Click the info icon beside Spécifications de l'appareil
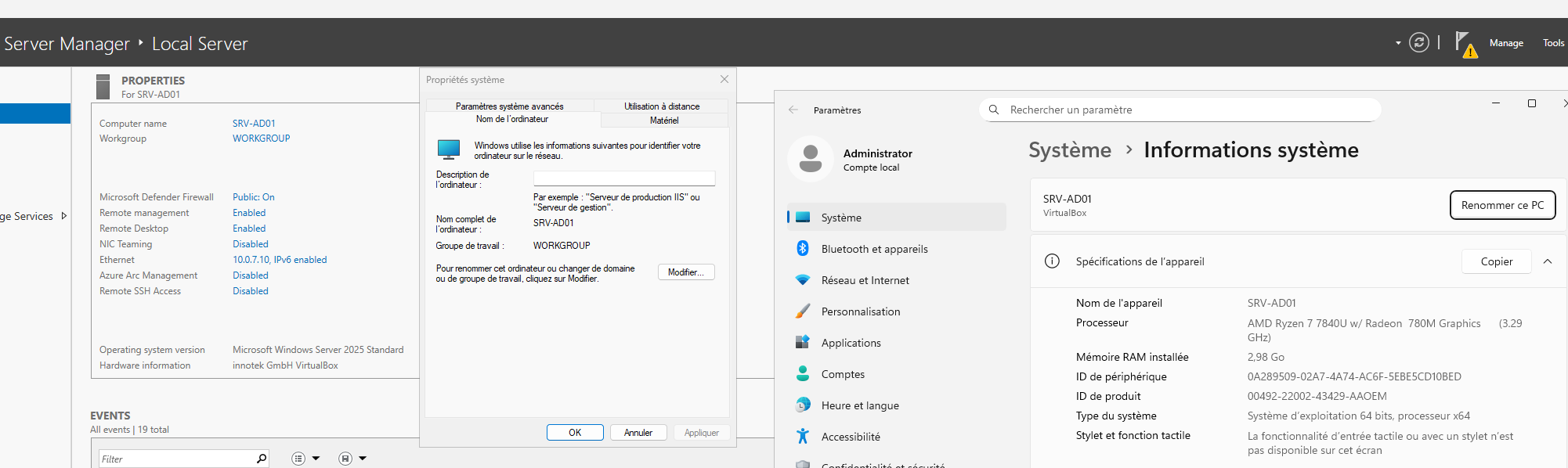The width and height of the screenshot is (1568, 468). coord(1052,261)
